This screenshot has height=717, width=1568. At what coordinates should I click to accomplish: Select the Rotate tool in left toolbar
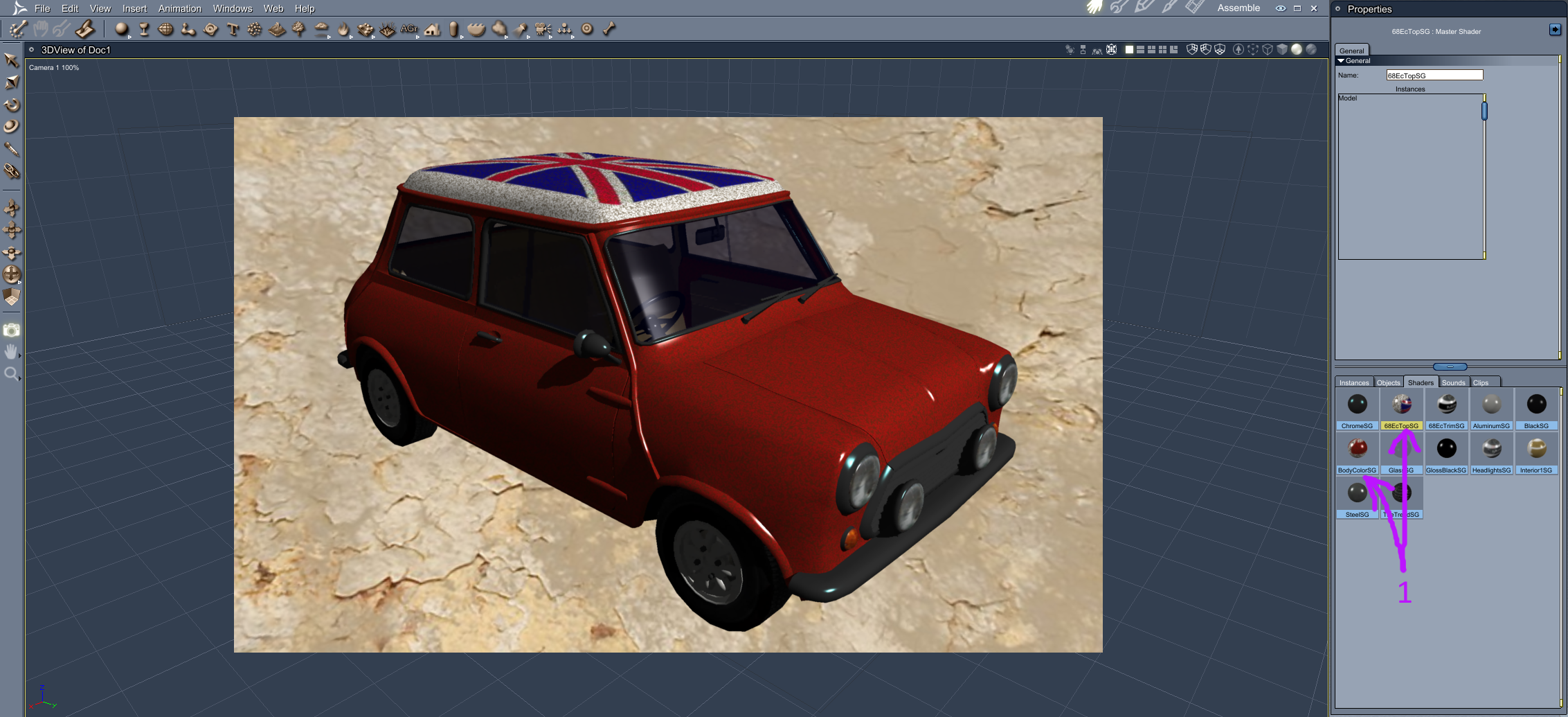click(x=11, y=105)
